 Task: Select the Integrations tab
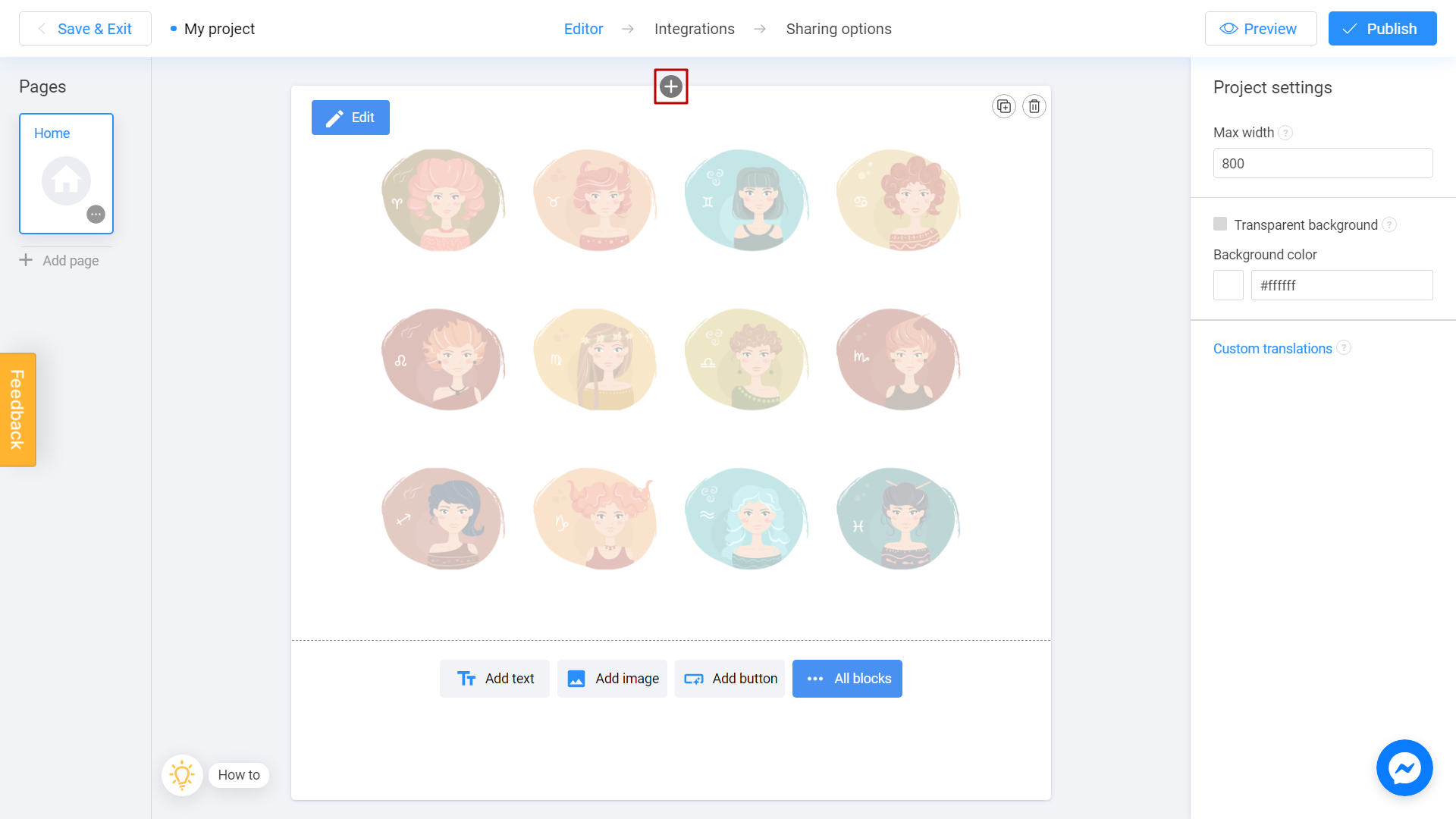(694, 29)
